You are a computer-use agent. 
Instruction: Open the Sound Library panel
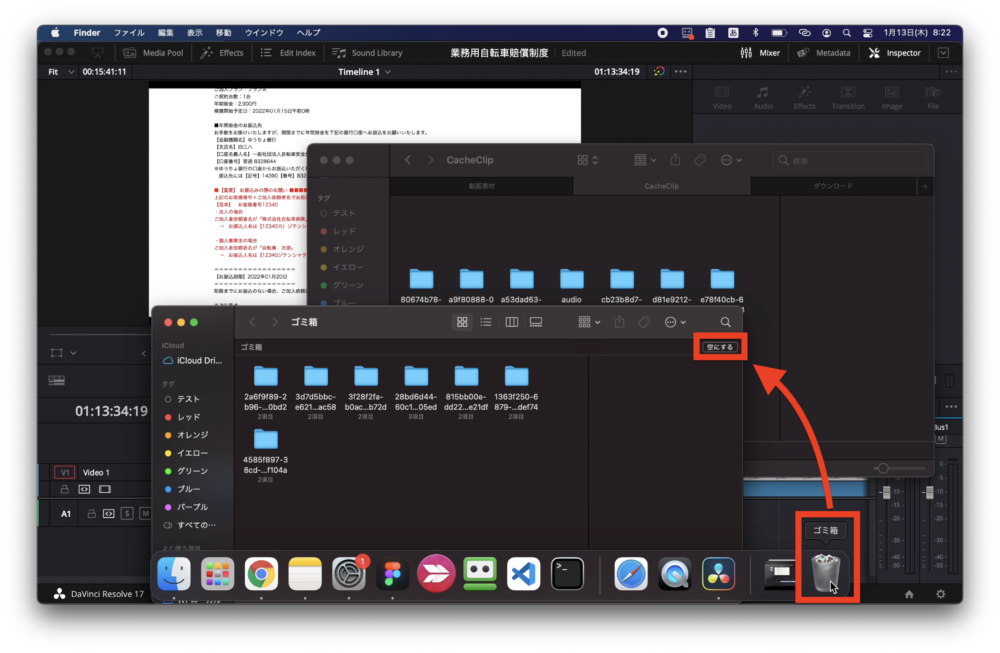[367, 53]
